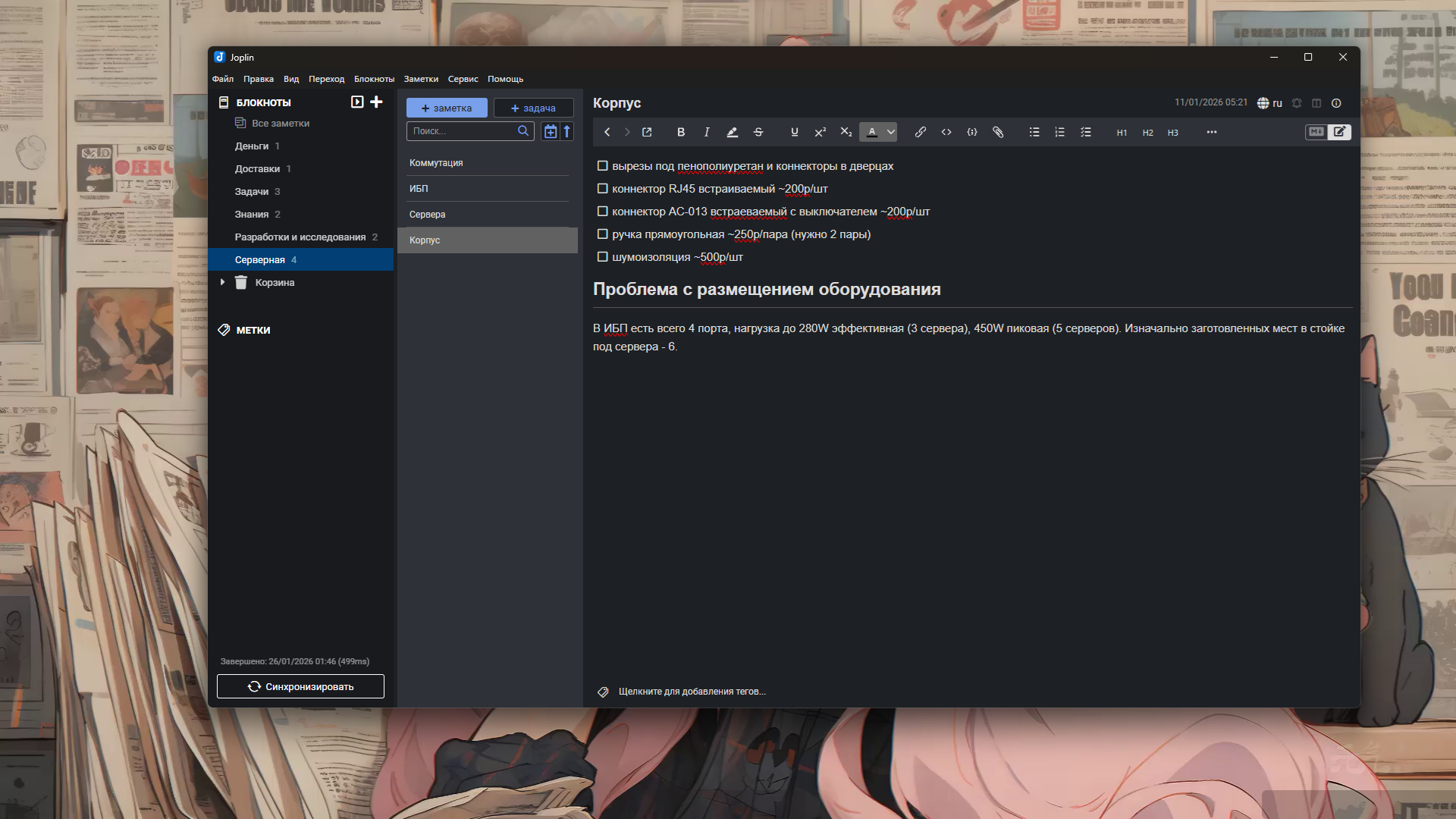Apply H1 heading to the text
The height and width of the screenshot is (819, 1456).
point(1121,131)
